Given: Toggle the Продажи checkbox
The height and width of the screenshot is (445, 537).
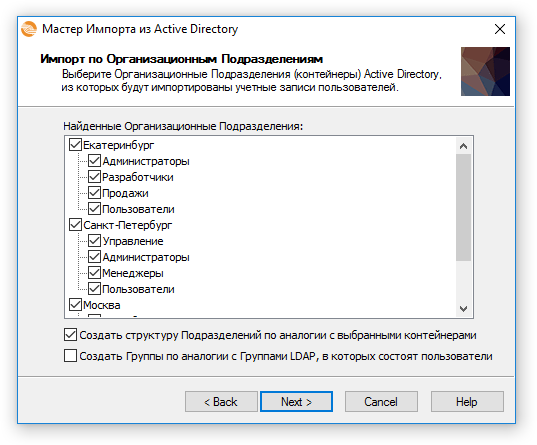Looking at the screenshot, I should pyautogui.click(x=95, y=193).
